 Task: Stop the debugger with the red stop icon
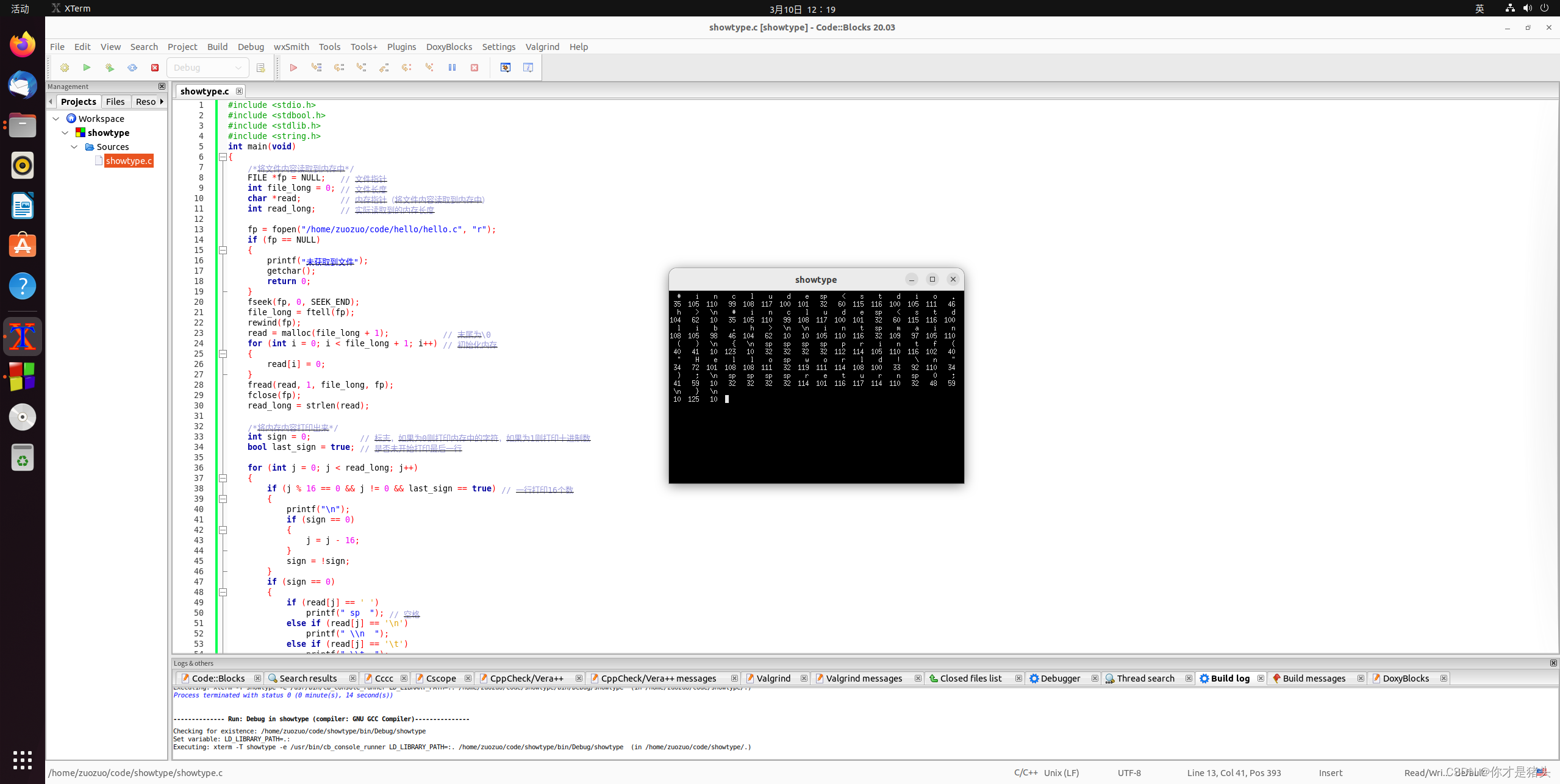click(474, 67)
